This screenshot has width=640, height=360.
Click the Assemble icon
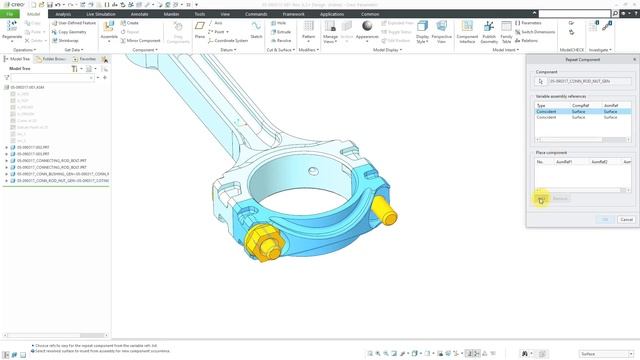click(109, 27)
